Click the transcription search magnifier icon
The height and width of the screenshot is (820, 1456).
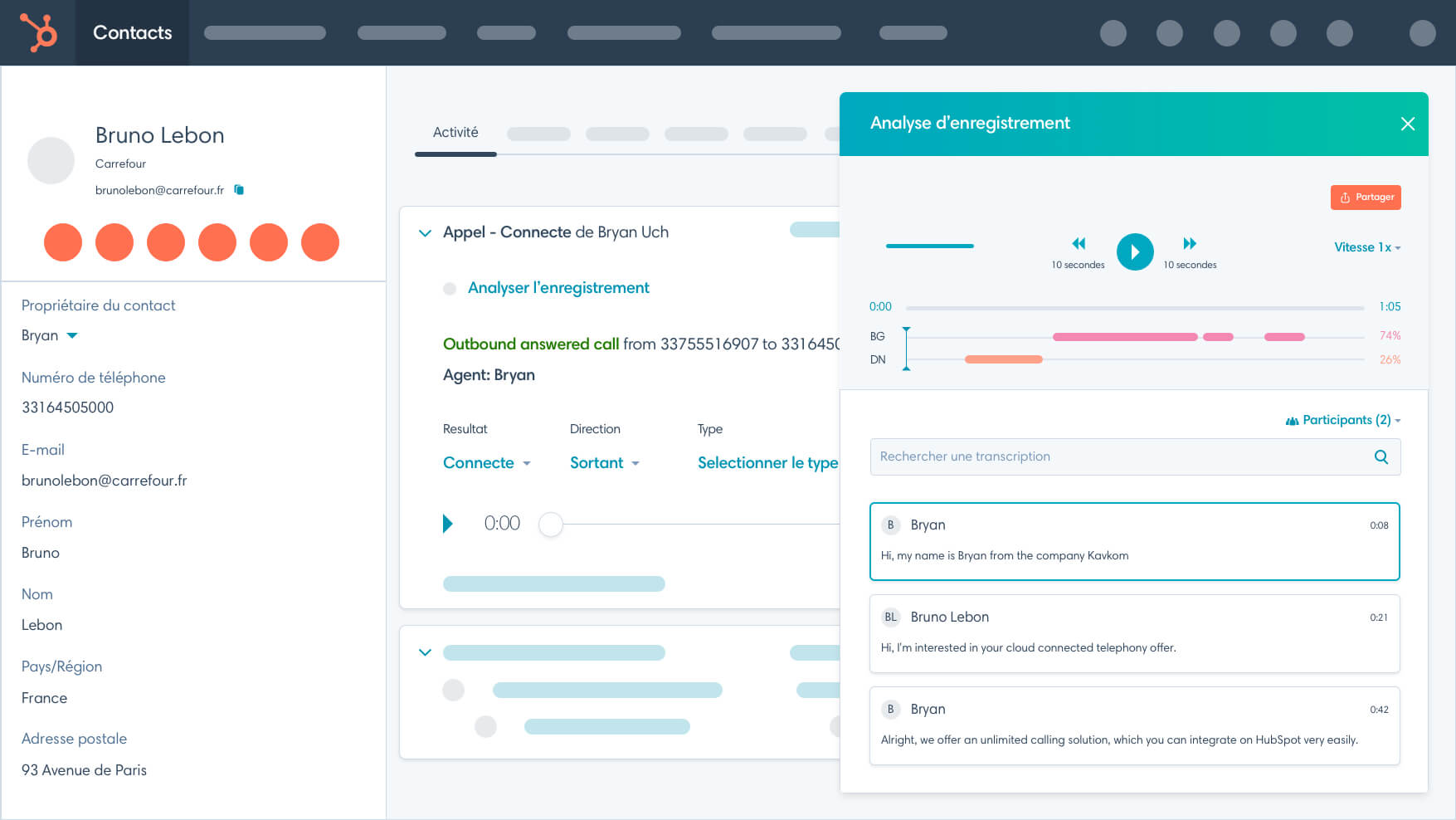[1381, 456]
